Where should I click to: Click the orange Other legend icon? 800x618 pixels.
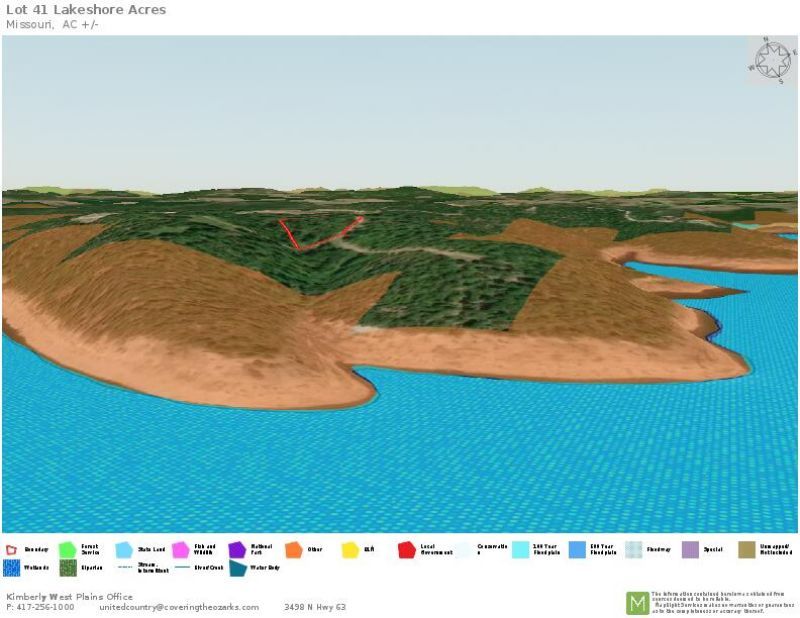(293, 550)
